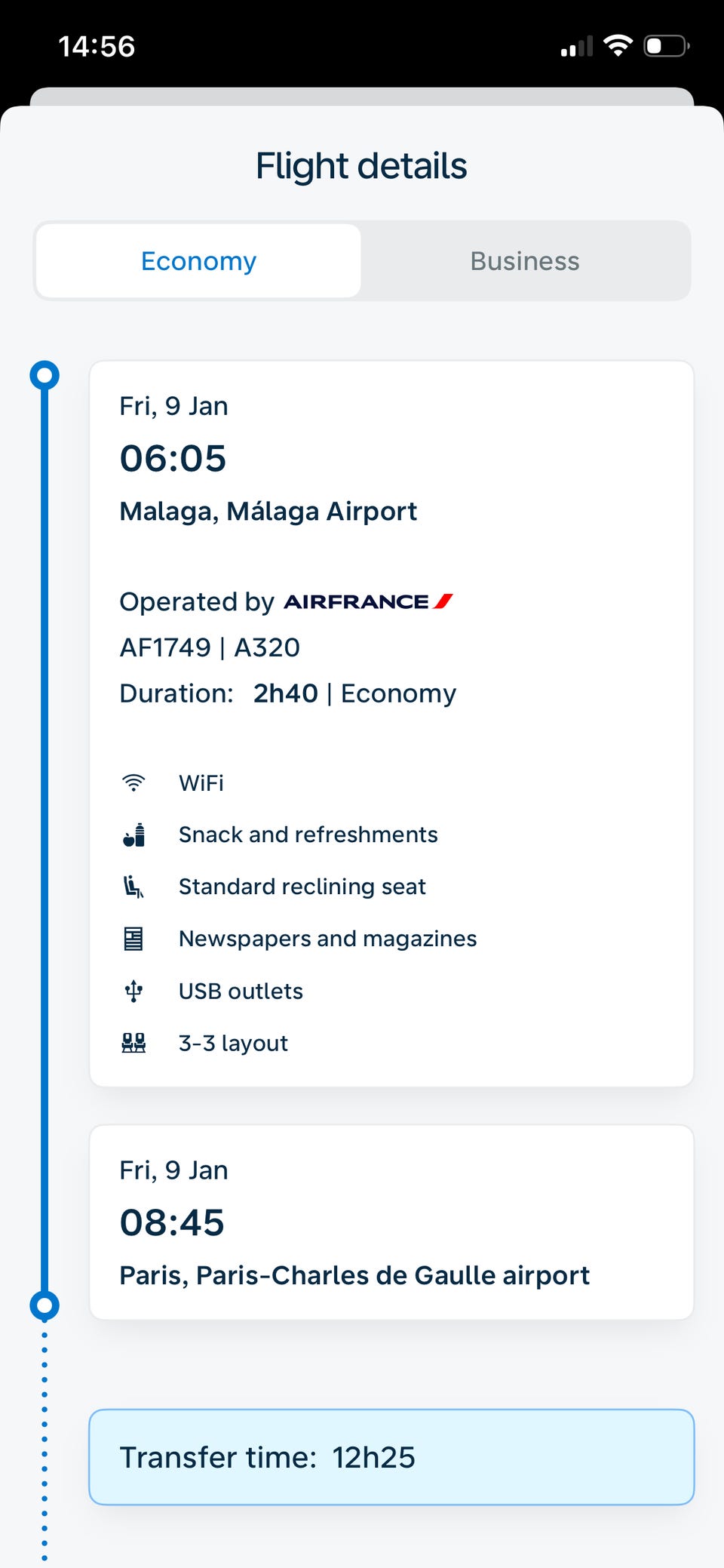Tap Paris-Charles de Gaulle airport name

(x=354, y=1275)
